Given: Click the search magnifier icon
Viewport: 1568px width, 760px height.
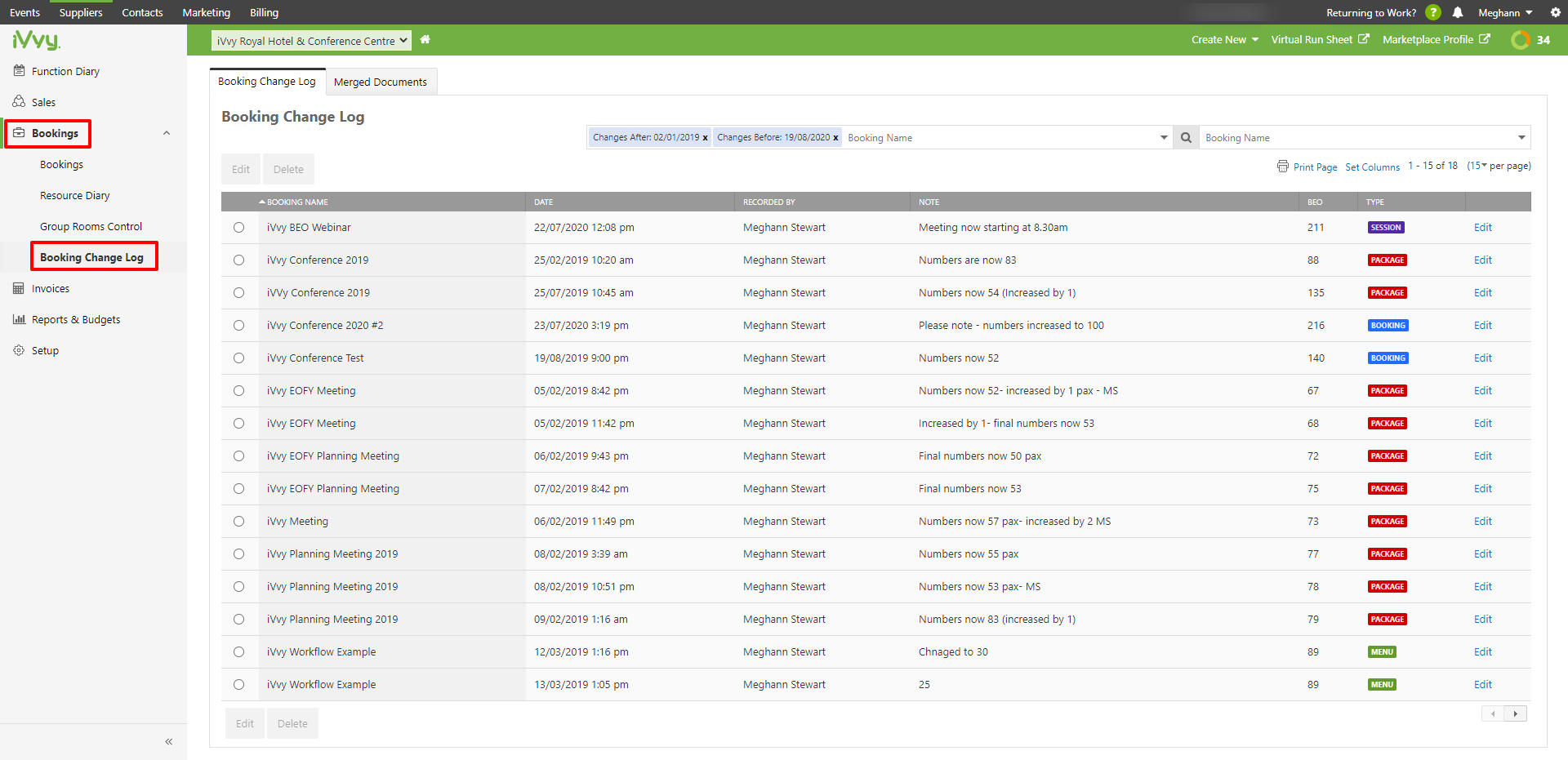Looking at the screenshot, I should pos(1186,137).
